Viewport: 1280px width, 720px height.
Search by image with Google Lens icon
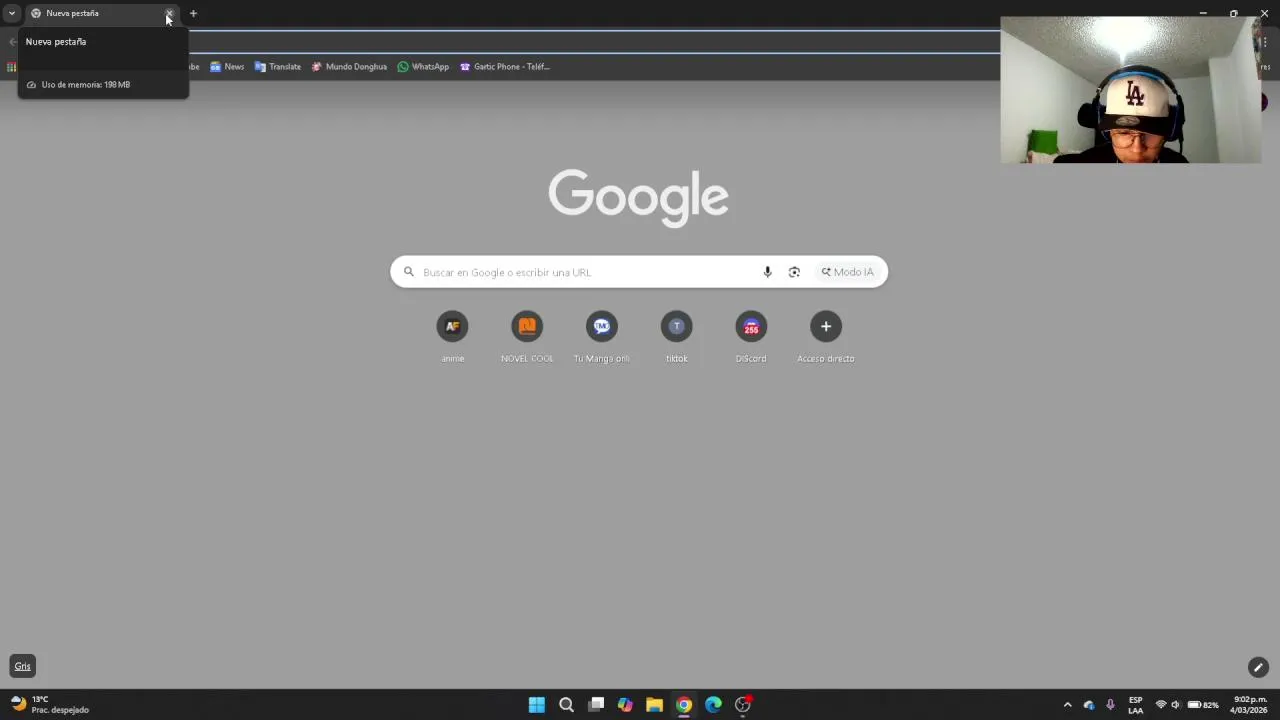(794, 272)
